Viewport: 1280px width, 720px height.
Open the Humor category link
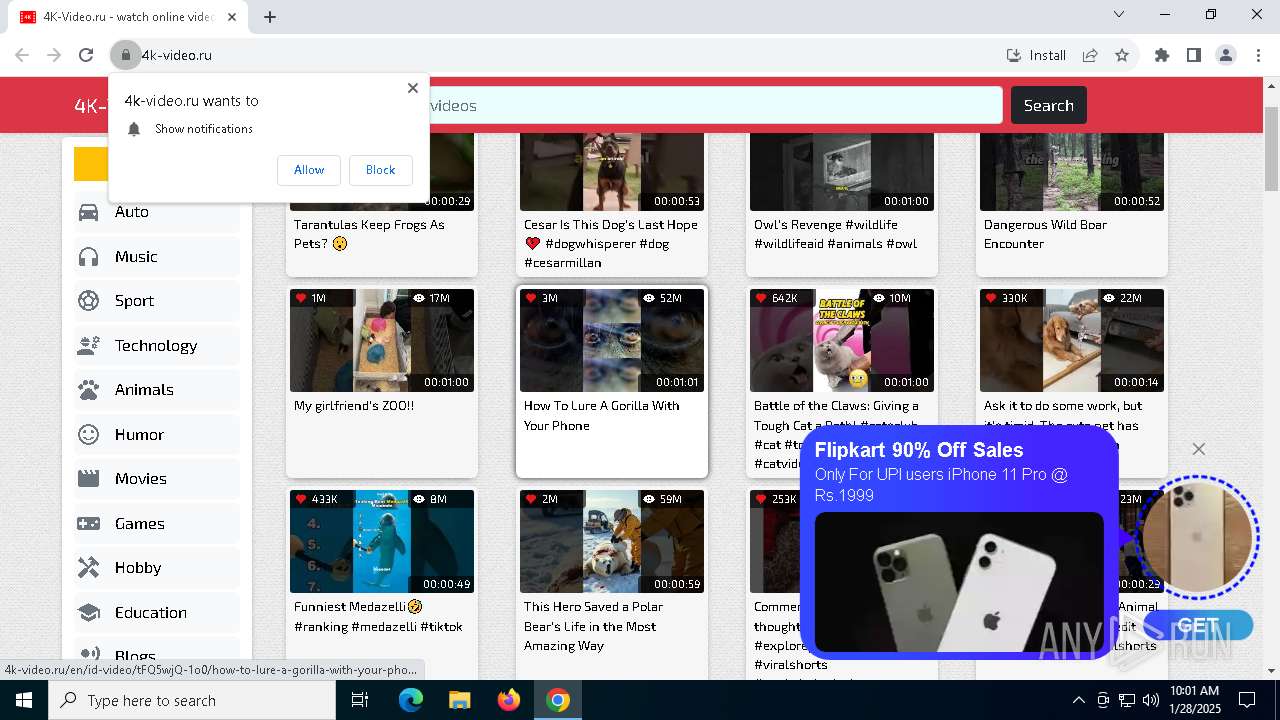[139, 435]
